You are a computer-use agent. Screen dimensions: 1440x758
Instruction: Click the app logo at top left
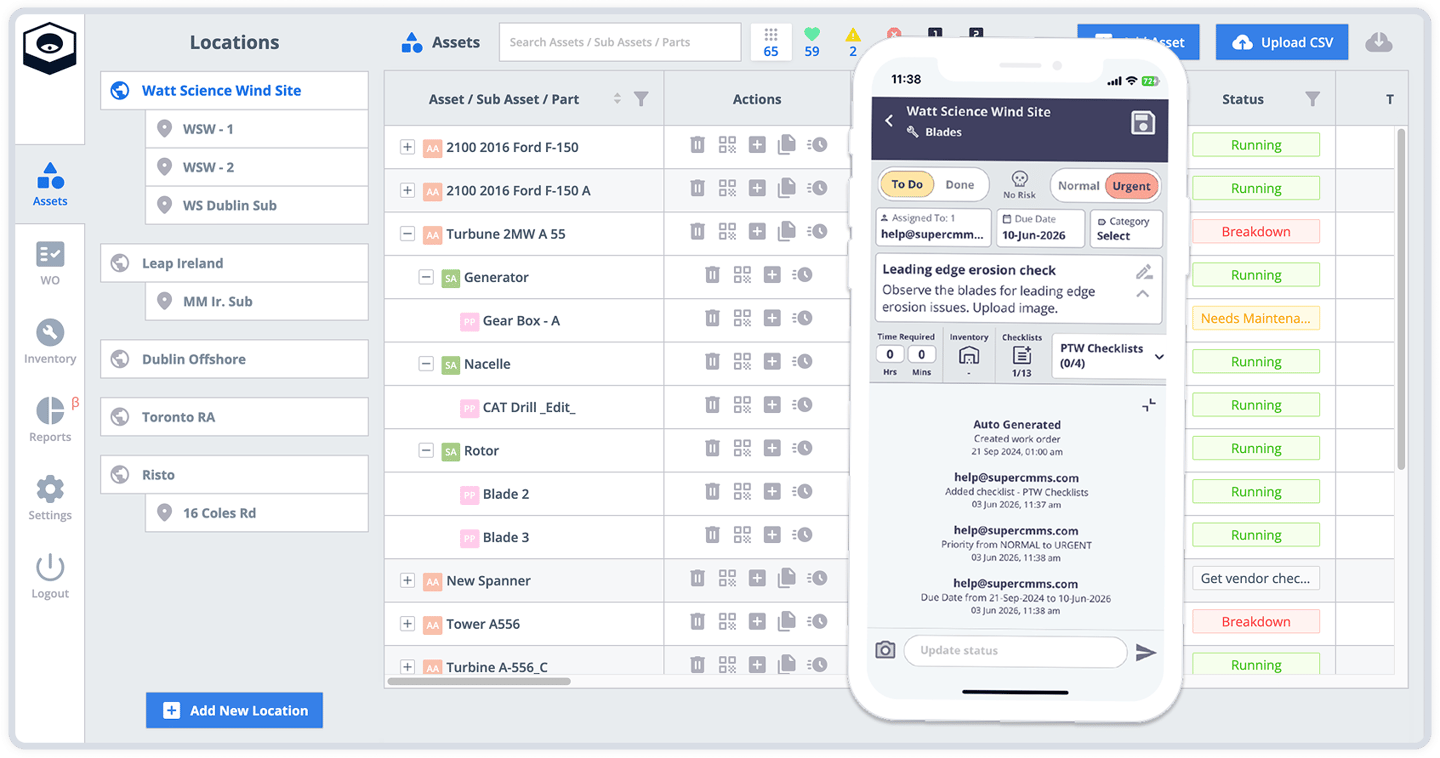(x=50, y=48)
